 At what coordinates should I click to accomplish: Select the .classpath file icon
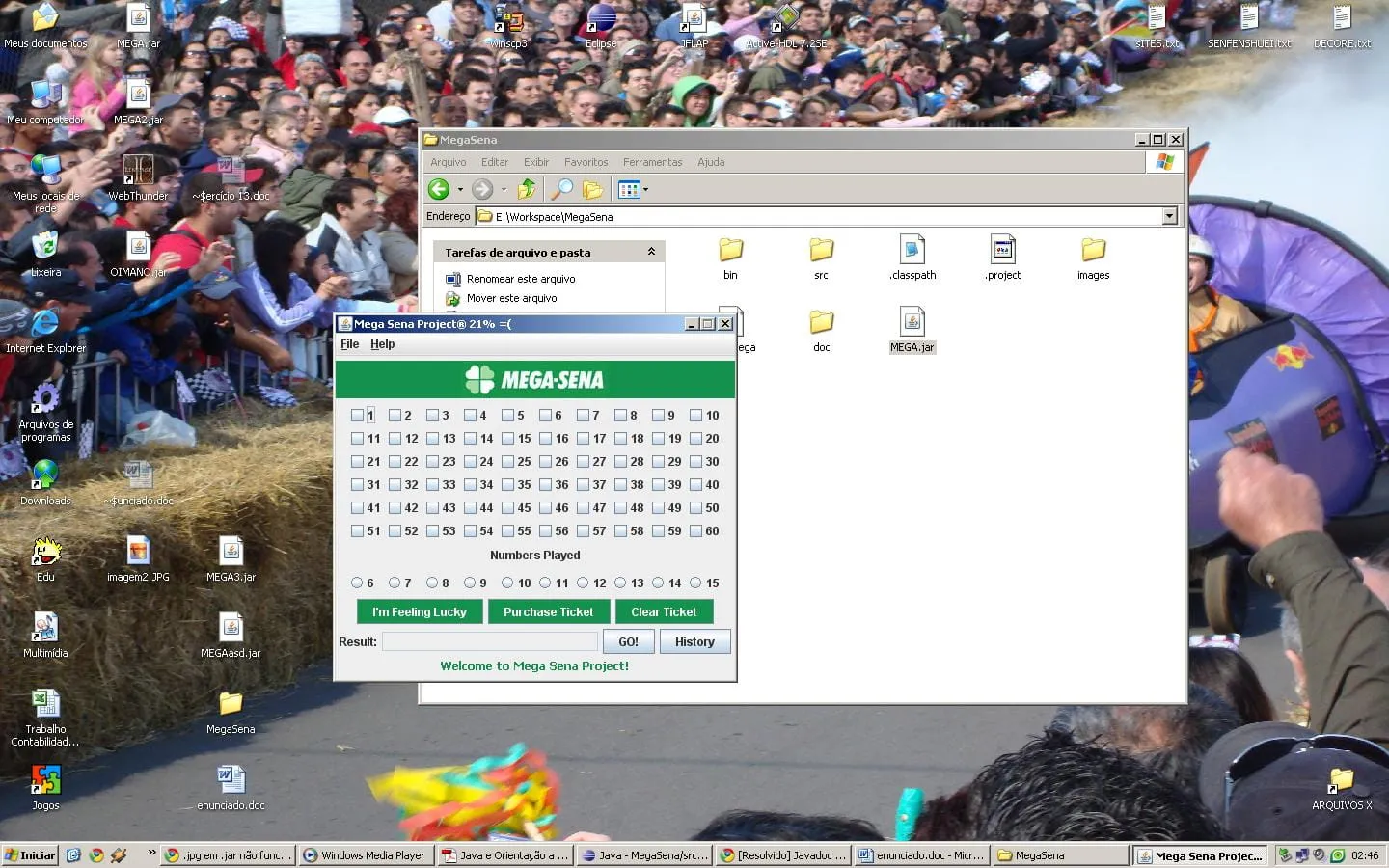(912, 258)
